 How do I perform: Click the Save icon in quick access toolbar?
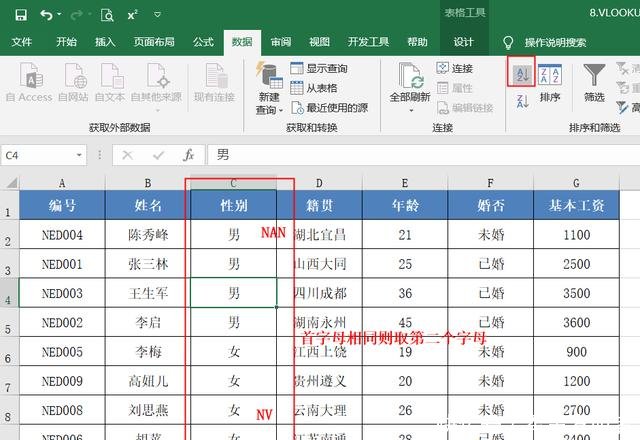pos(20,15)
